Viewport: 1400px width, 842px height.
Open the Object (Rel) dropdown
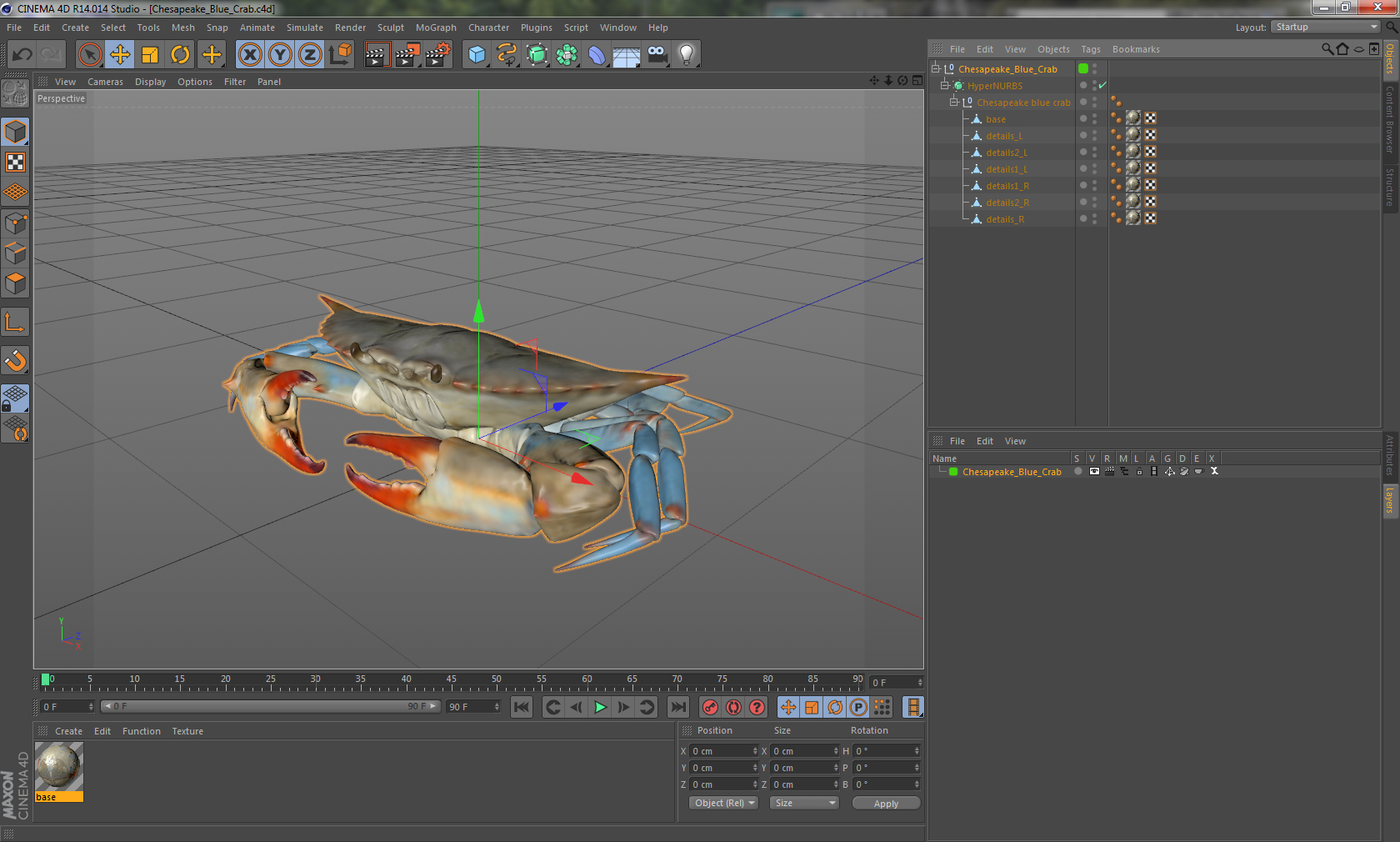click(723, 803)
